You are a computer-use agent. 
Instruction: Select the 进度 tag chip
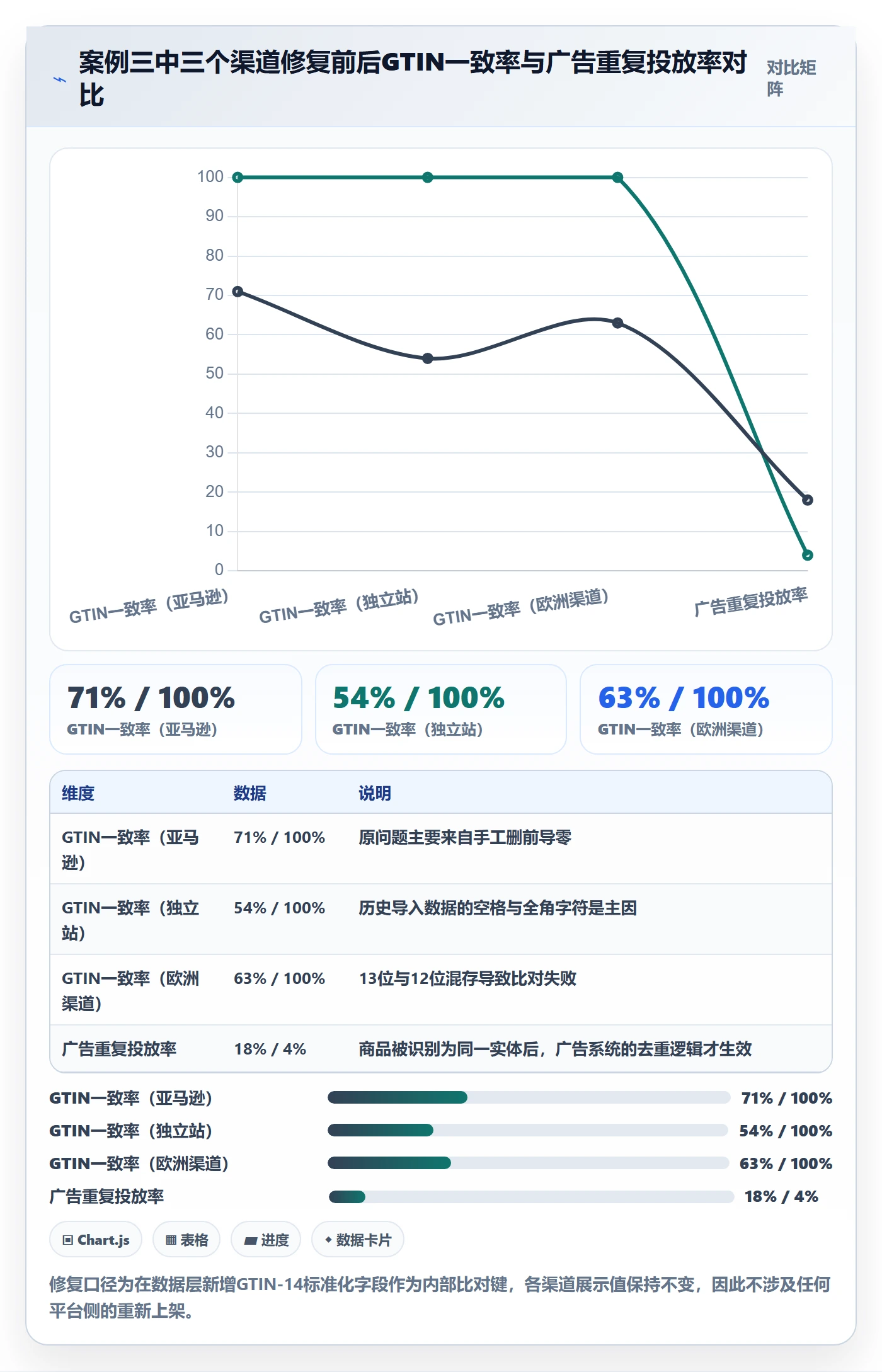pos(266,1240)
